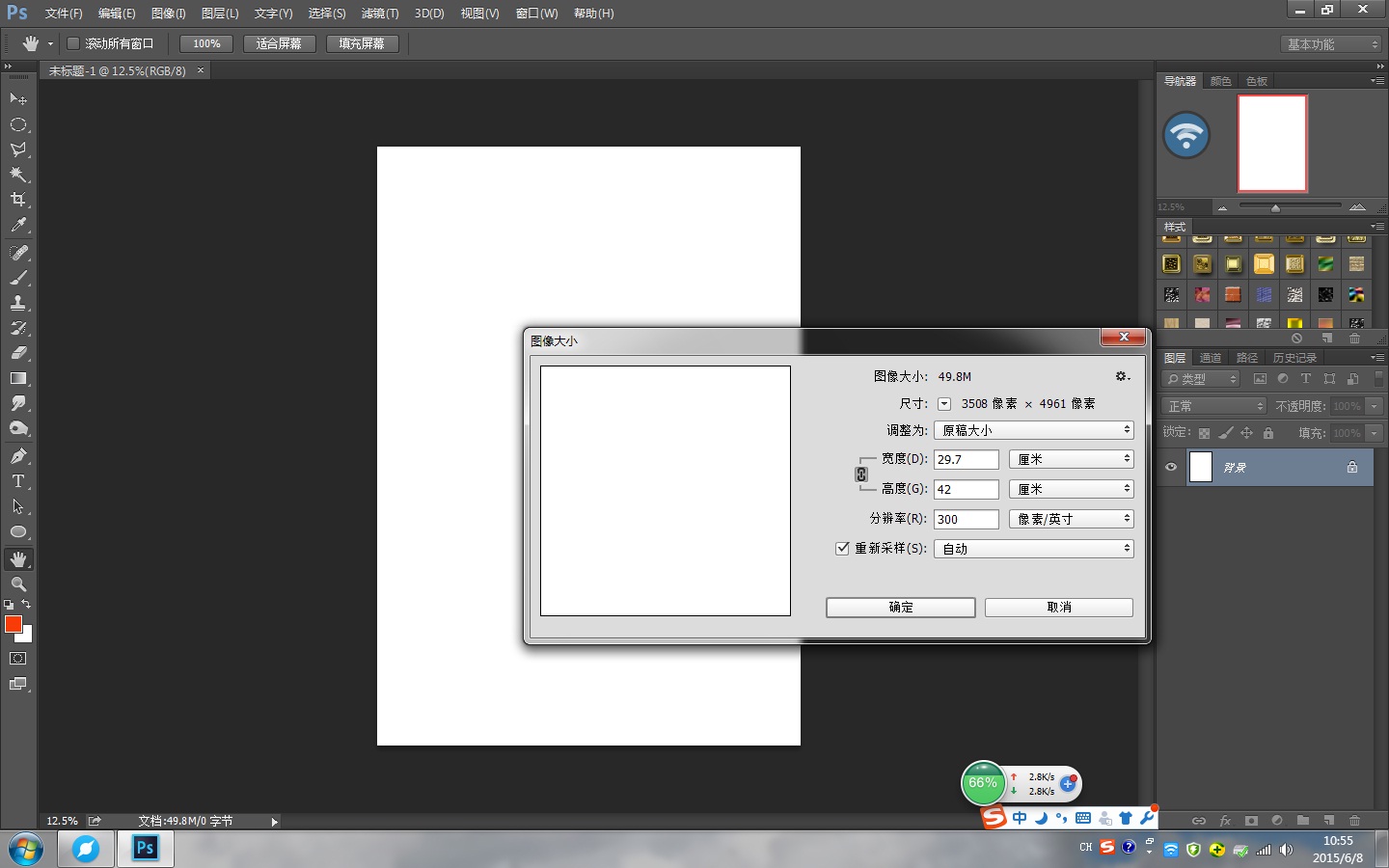This screenshot has width=1389, height=868.
Task: Select the Gradient tool
Action: pyautogui.click(x=18, y=379)
